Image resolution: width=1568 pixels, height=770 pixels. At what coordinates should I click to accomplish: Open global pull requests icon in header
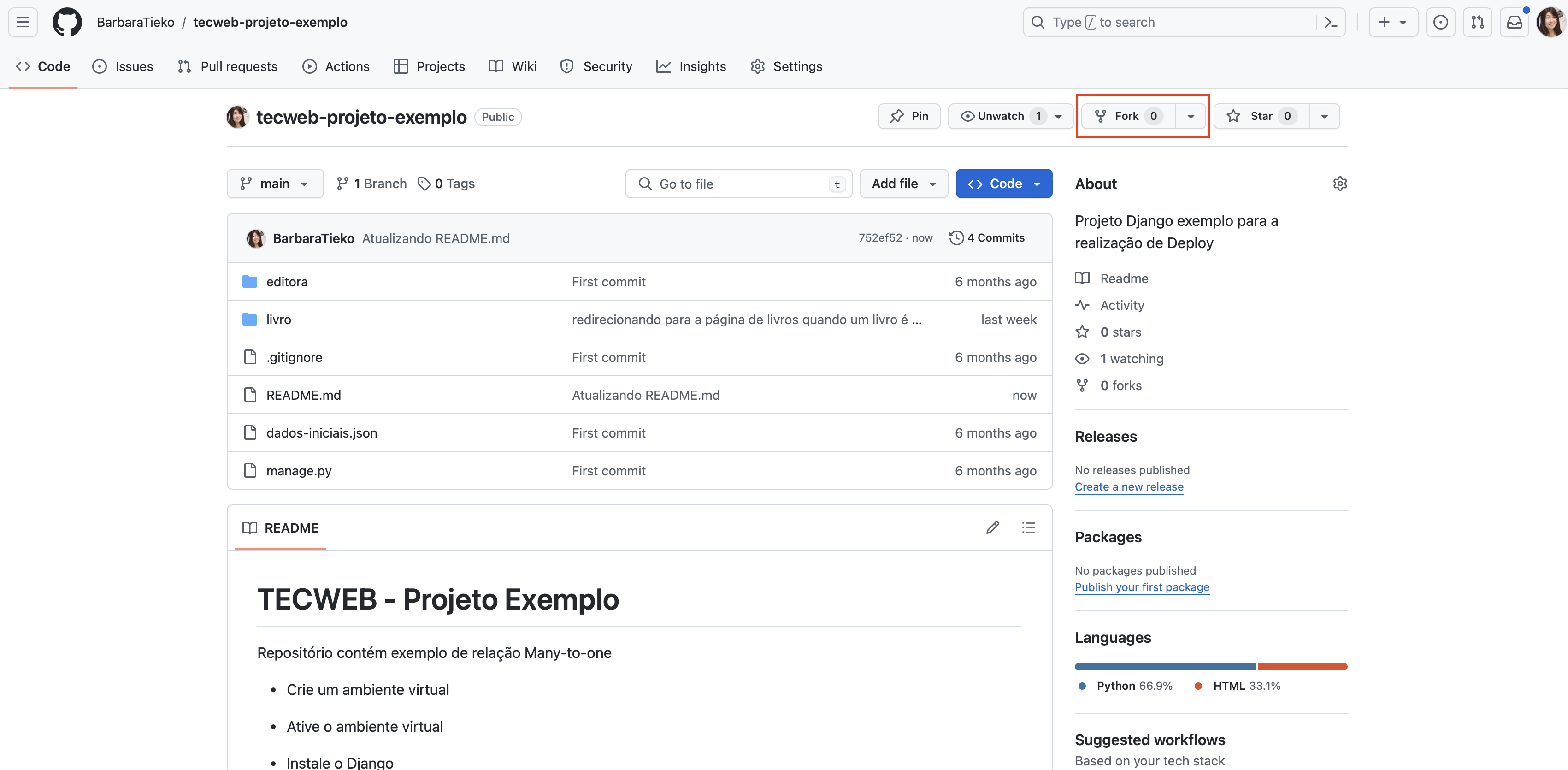pyautogui.click(x=1477, y=23)
